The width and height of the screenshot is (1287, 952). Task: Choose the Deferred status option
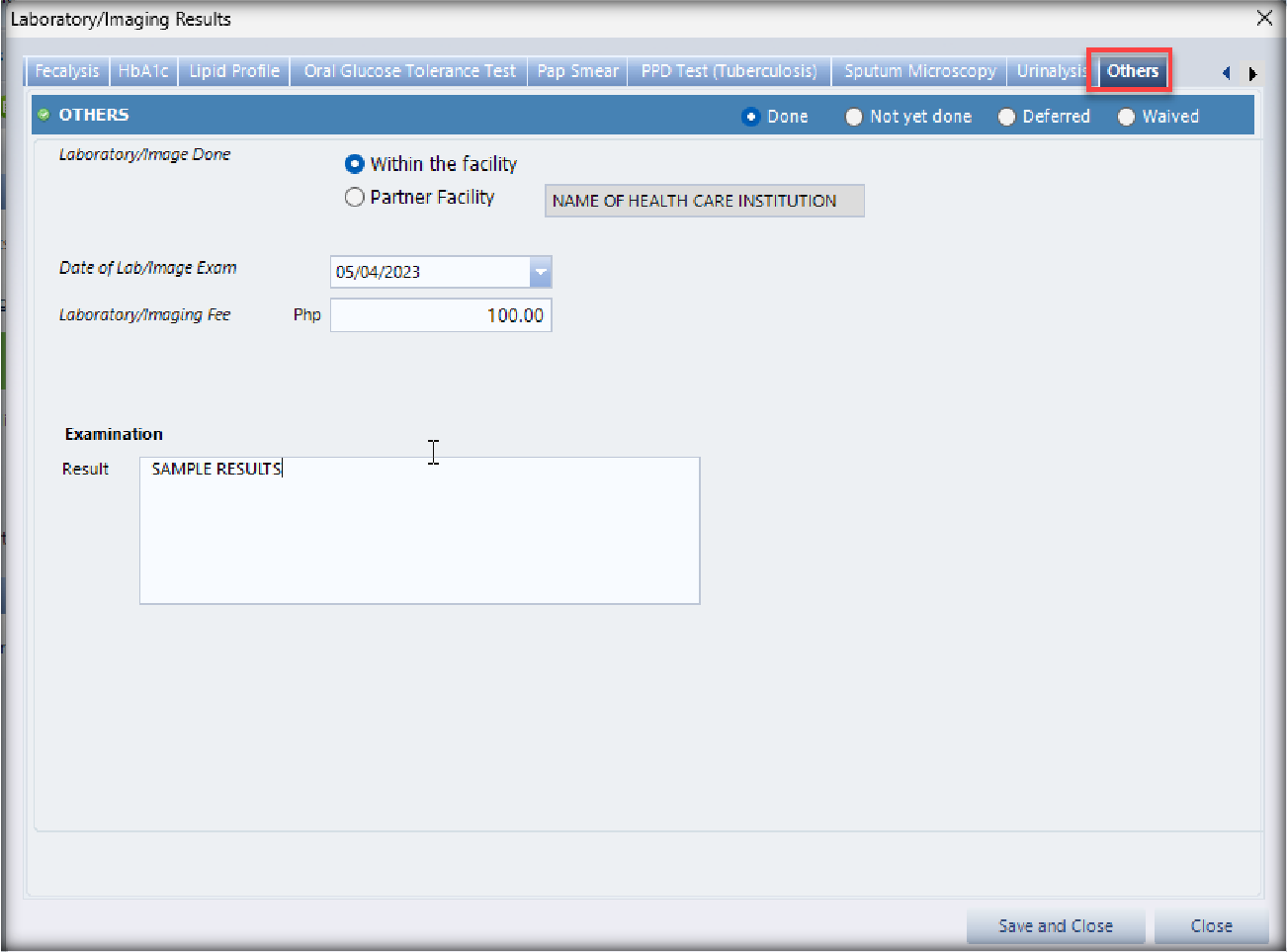(x=1007, y=117)
